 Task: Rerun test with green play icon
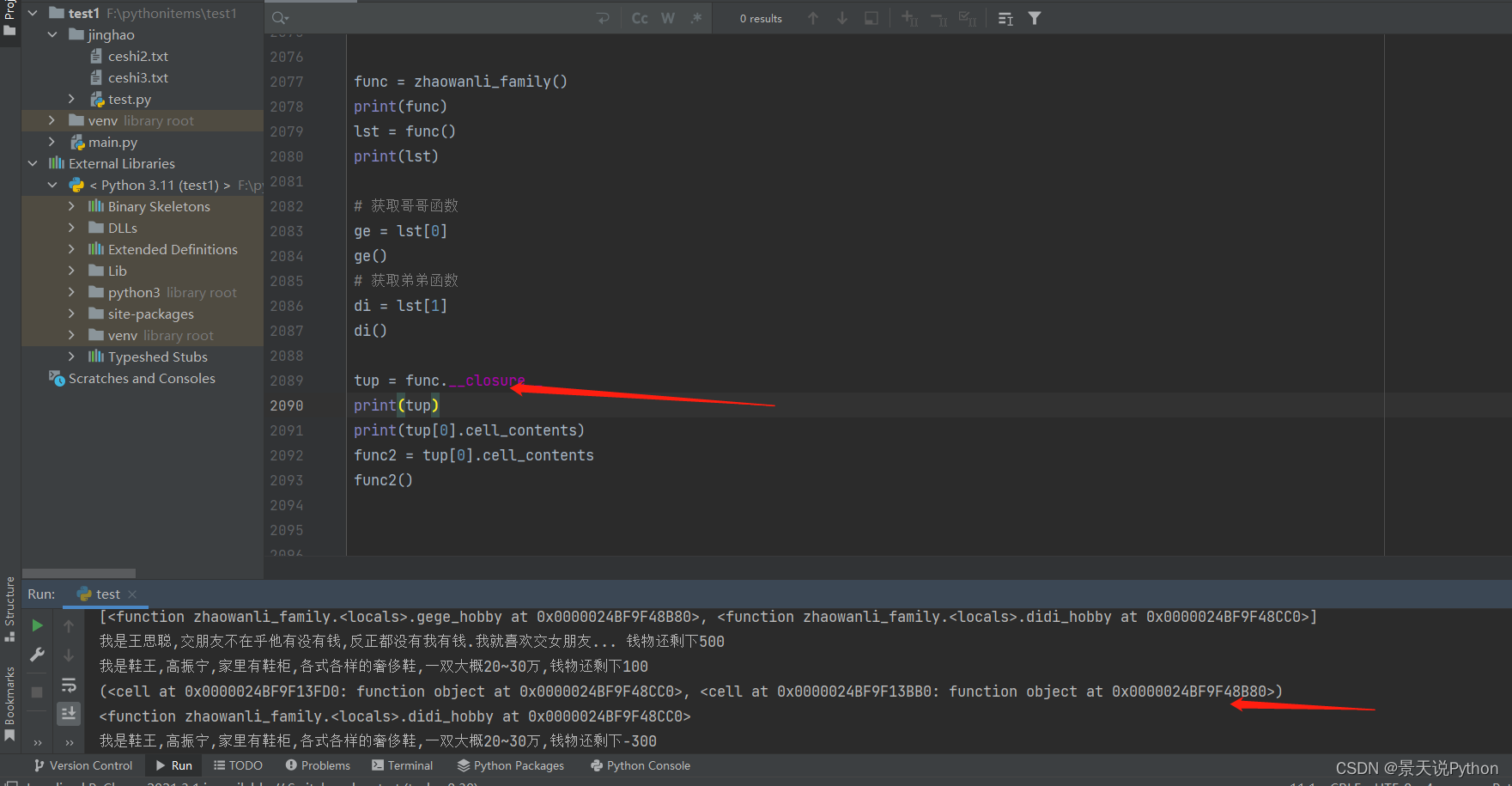point(37,625)
